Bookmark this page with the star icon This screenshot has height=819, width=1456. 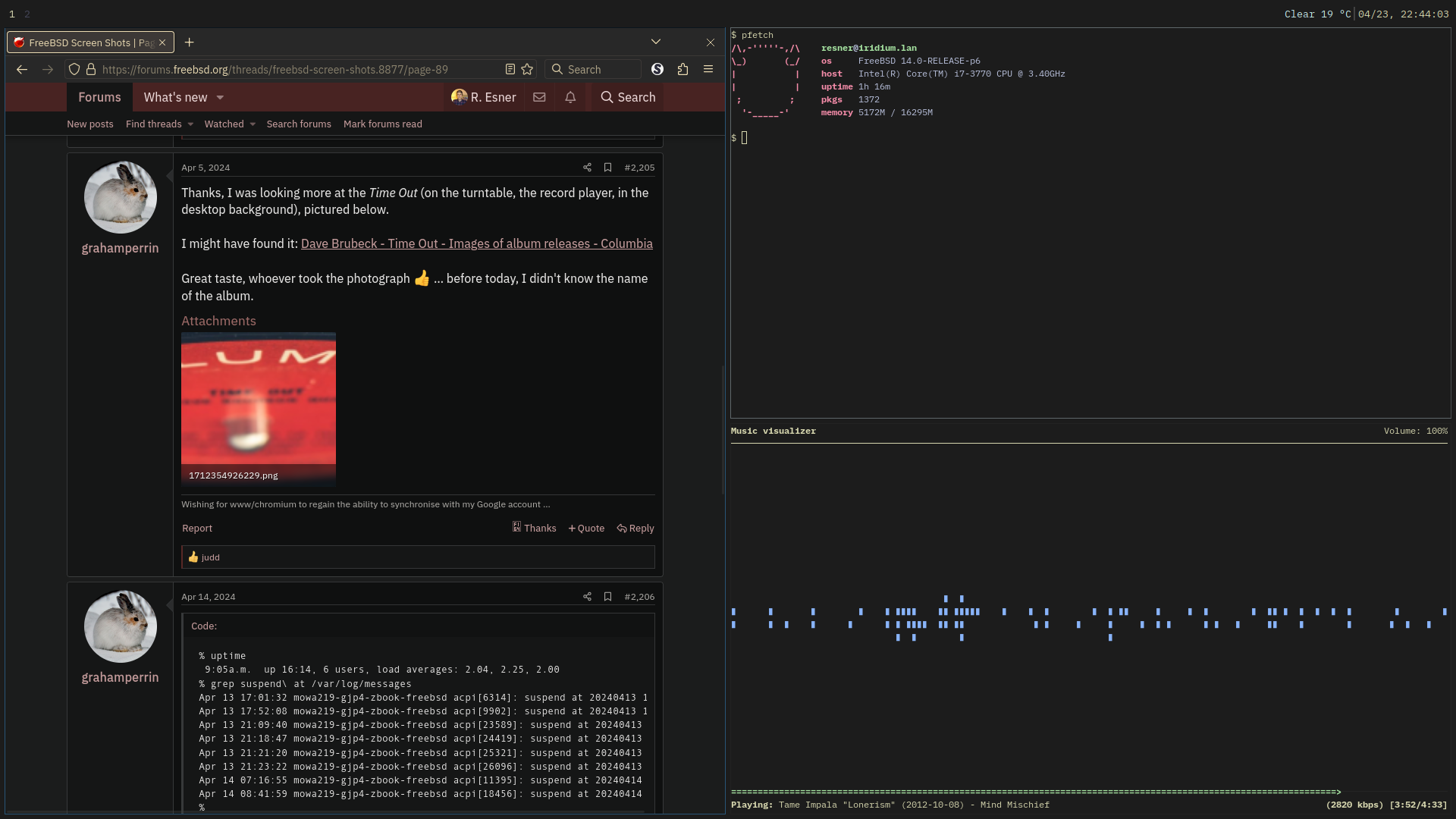(527, 69)
